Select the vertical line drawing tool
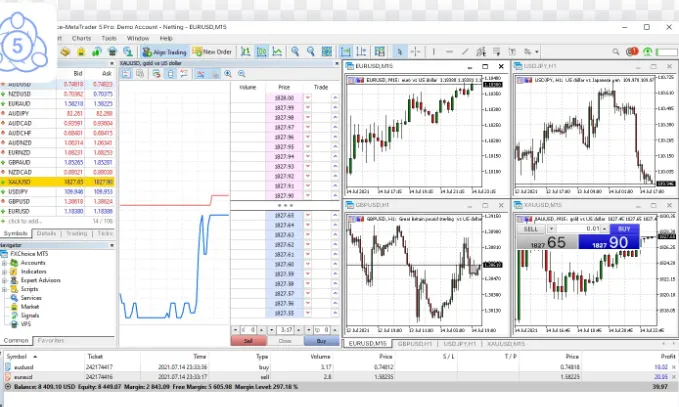The width and height of the screenshot is (679, 407). 433,52
